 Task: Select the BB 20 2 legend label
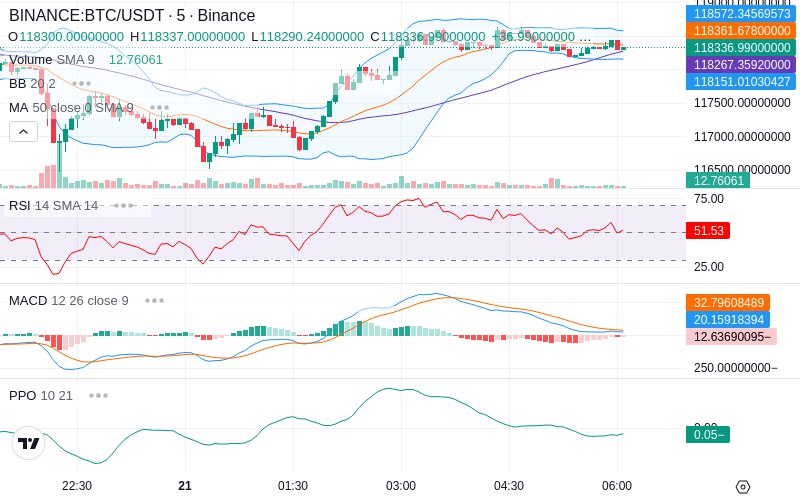[32, 83]
